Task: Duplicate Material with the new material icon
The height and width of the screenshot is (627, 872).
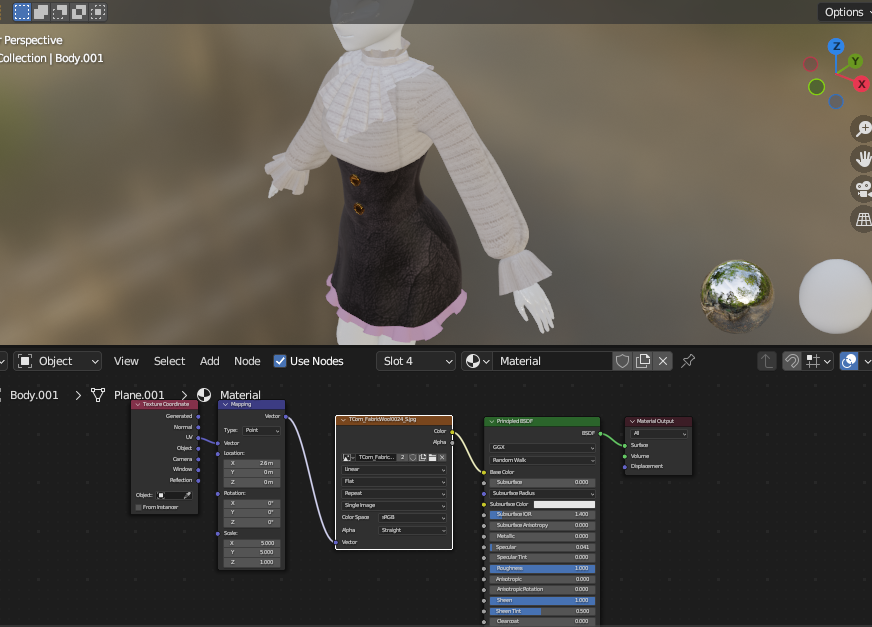Action: (643, 361)
